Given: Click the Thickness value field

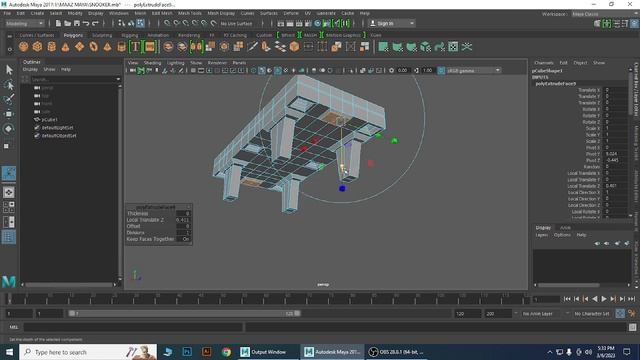Looking at the screenshot, I should (183, 213).
